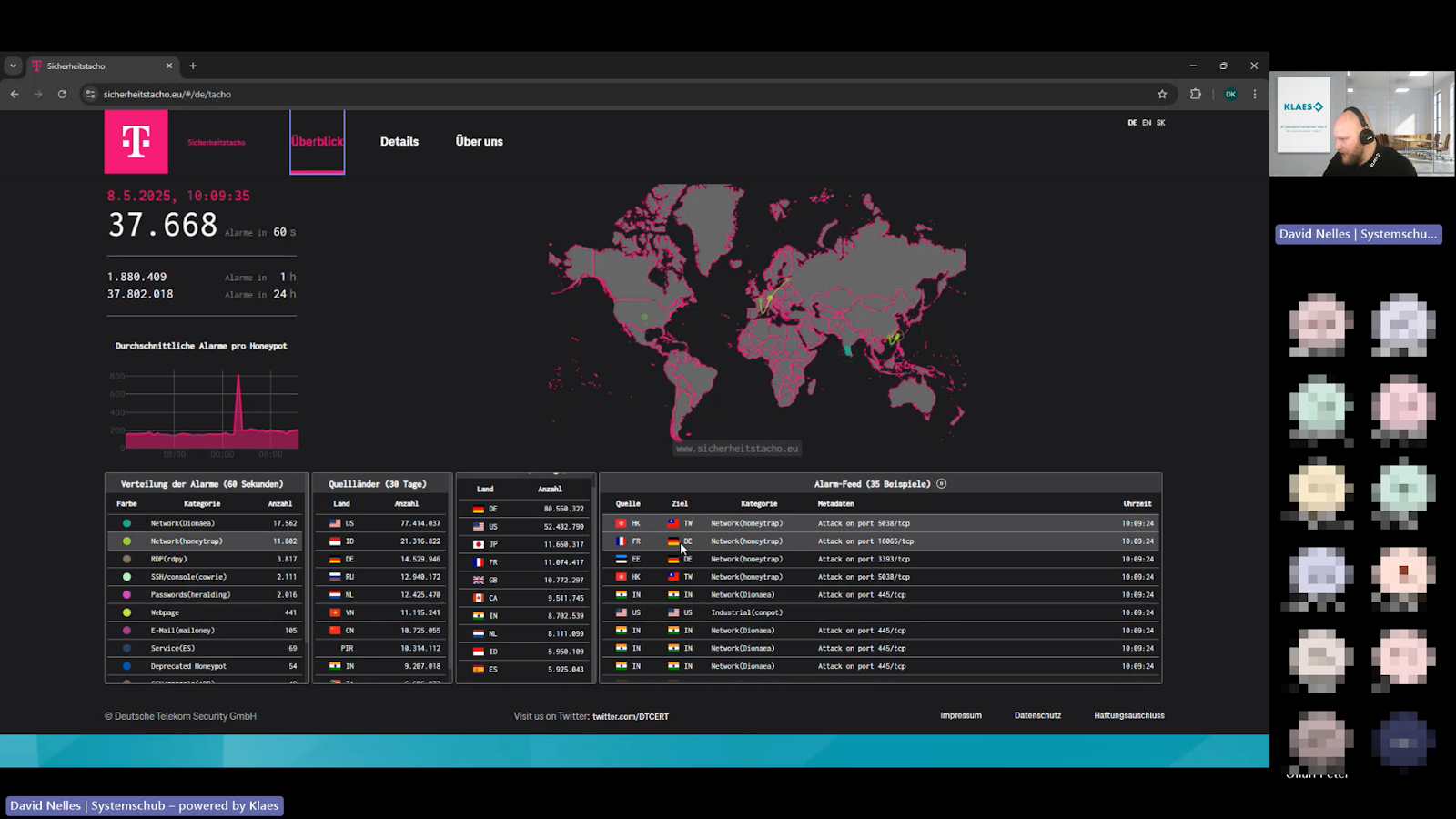This screenshot has width=1456, height=819.
Task: Reload the Sicherheitstacho page
Action: pos(62,94)
